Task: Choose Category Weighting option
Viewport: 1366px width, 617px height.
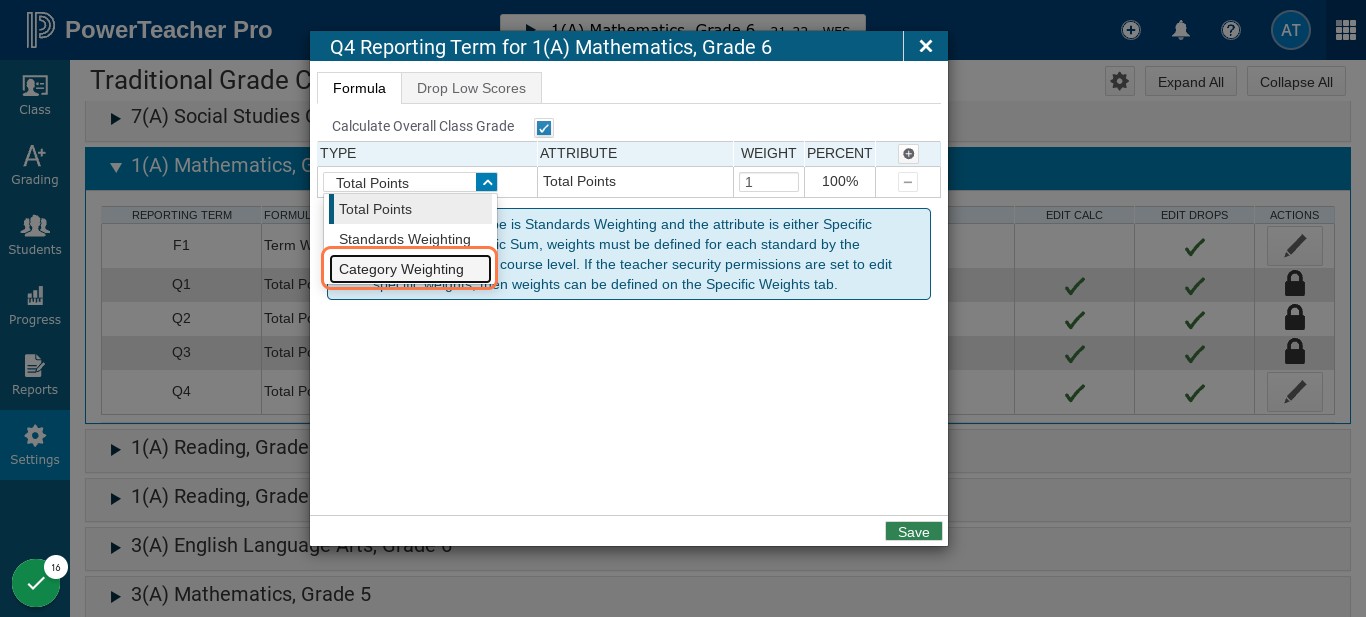Action: click(x=410, y=269)
